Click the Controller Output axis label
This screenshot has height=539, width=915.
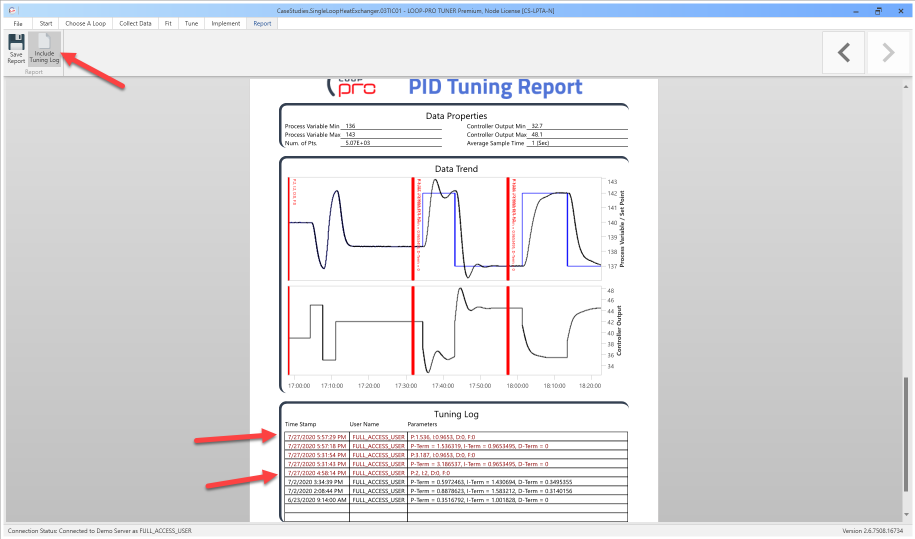[619, 330]
